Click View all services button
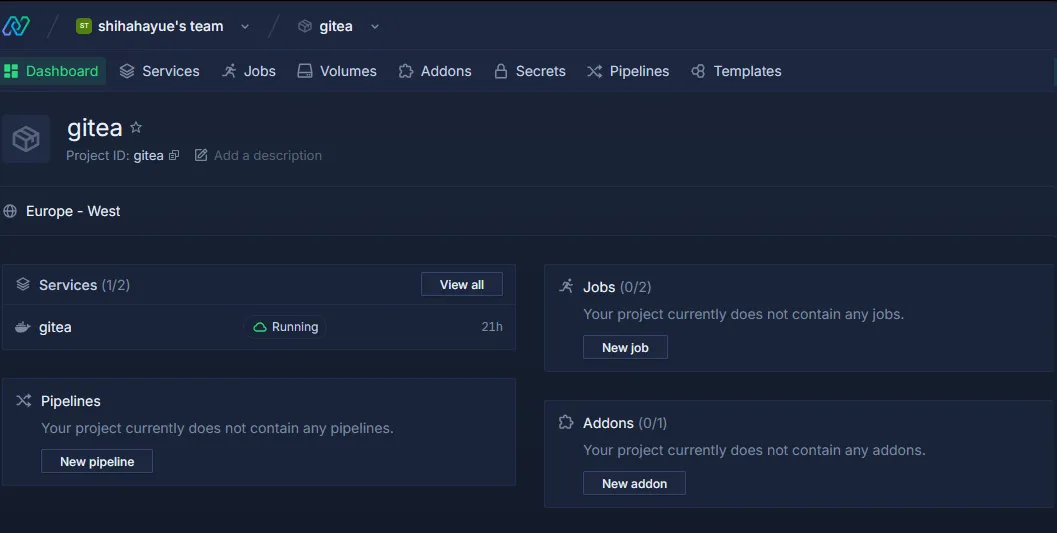1057x533 pixels. tap(462, 284)
